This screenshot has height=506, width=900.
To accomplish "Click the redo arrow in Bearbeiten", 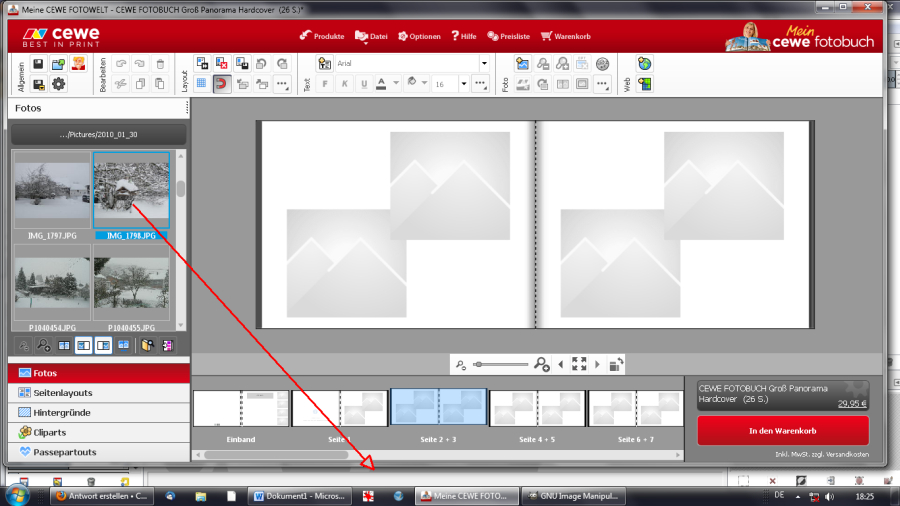I will pyautogui.click(x=140, y=64).
